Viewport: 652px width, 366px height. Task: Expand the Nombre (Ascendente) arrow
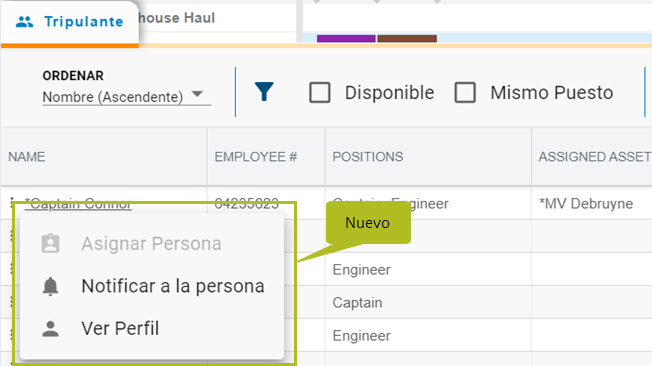point(198,94)
